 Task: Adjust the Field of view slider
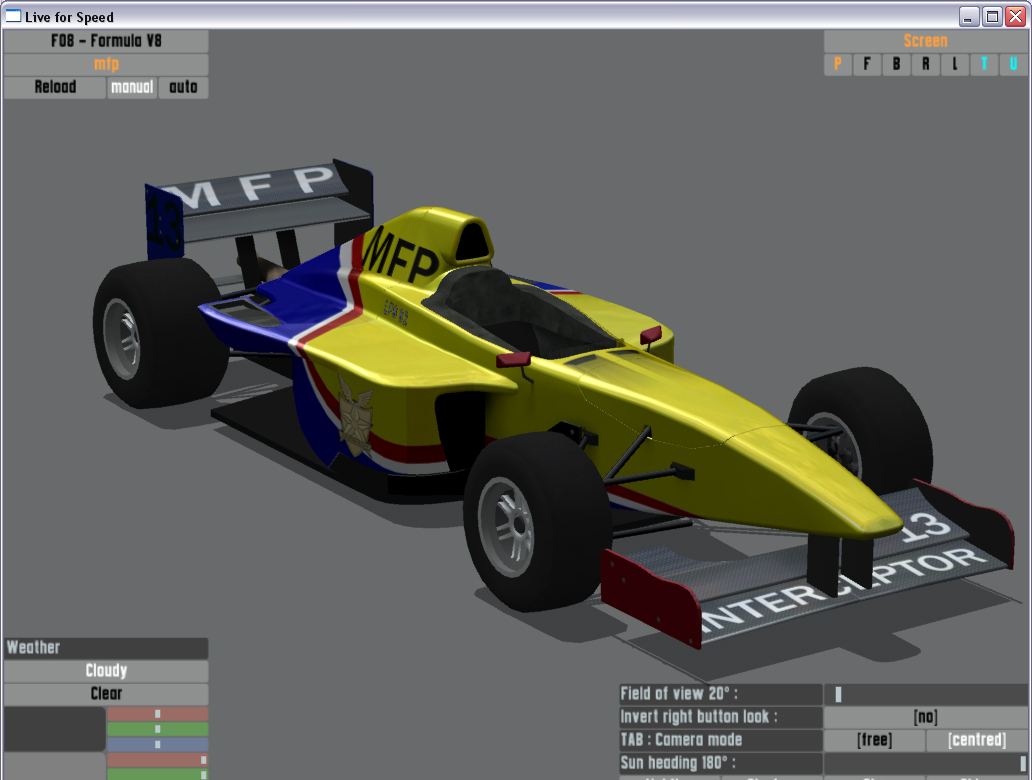click(x=925, y=694)
